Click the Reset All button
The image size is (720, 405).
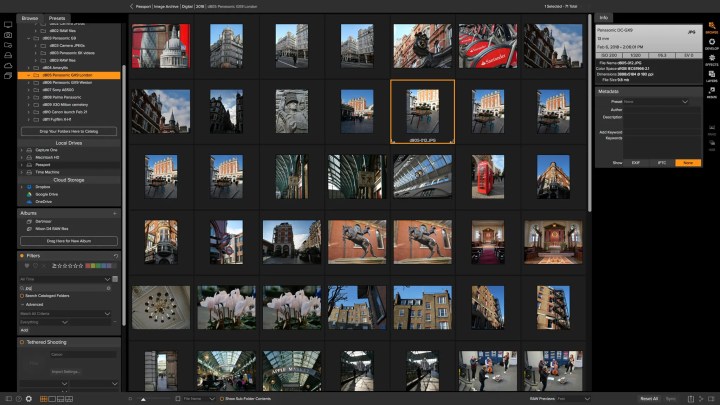pos(649,399)
